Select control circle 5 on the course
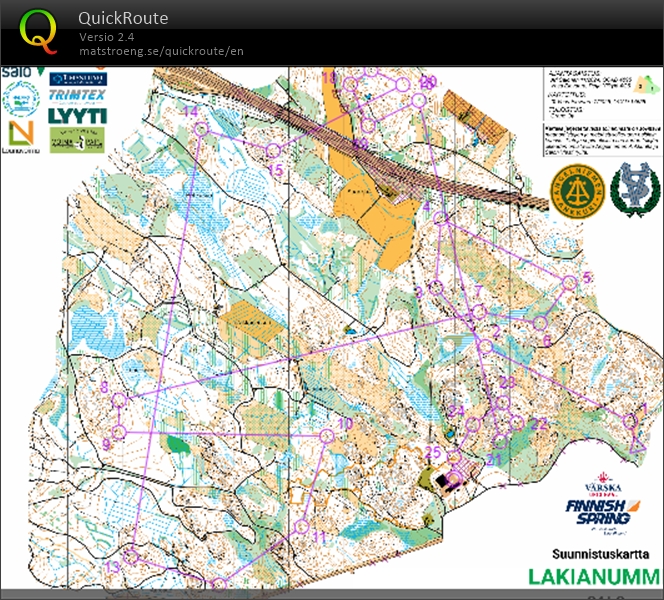This screenshot has height=600, width=664. (569, 283)
